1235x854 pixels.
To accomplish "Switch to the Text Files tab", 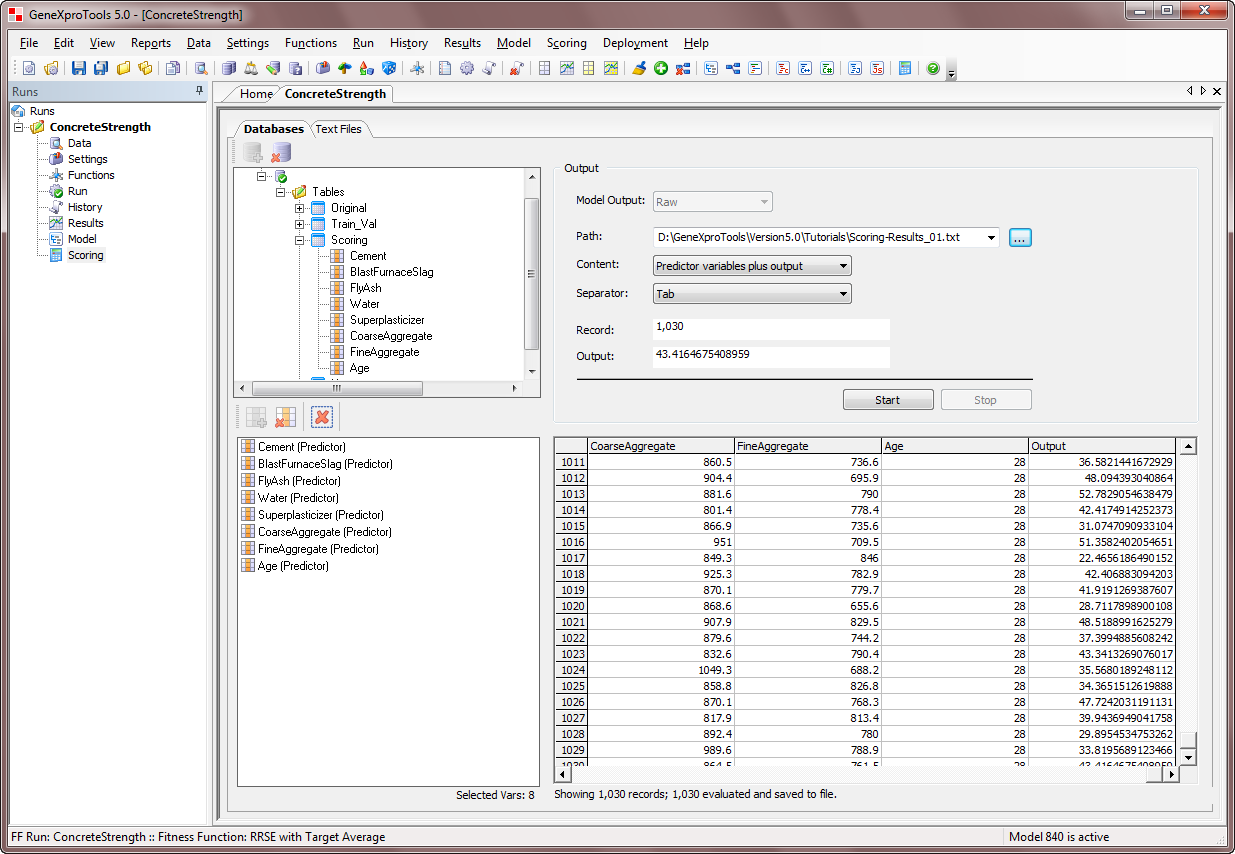I will click(338, 129).
